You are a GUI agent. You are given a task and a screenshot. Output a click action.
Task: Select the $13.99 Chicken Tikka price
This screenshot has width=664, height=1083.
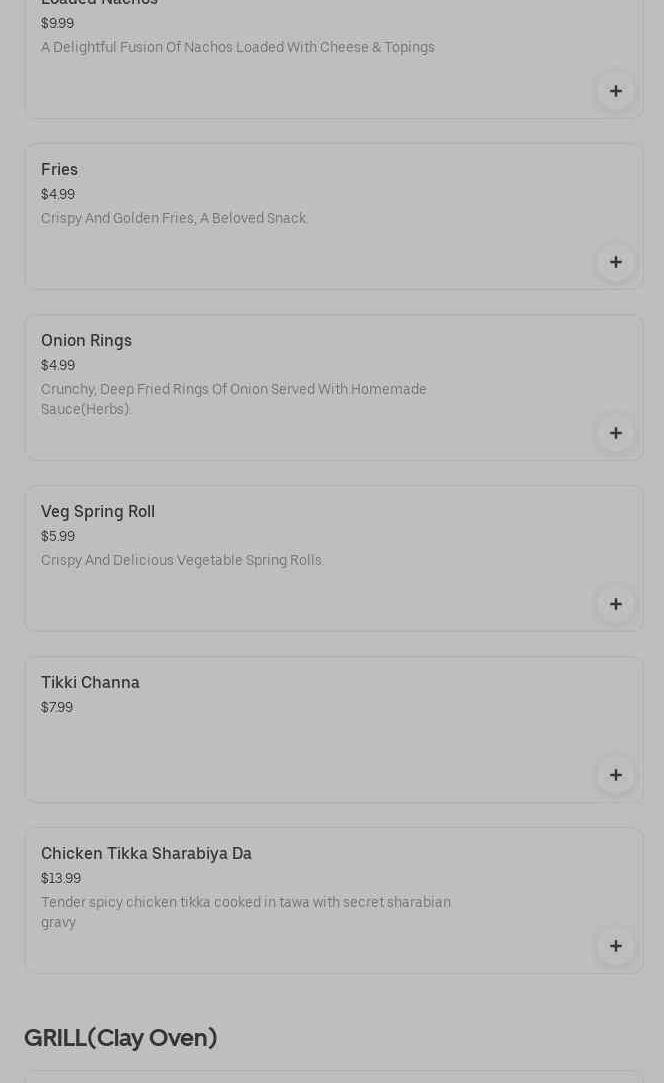pos(61,879)
